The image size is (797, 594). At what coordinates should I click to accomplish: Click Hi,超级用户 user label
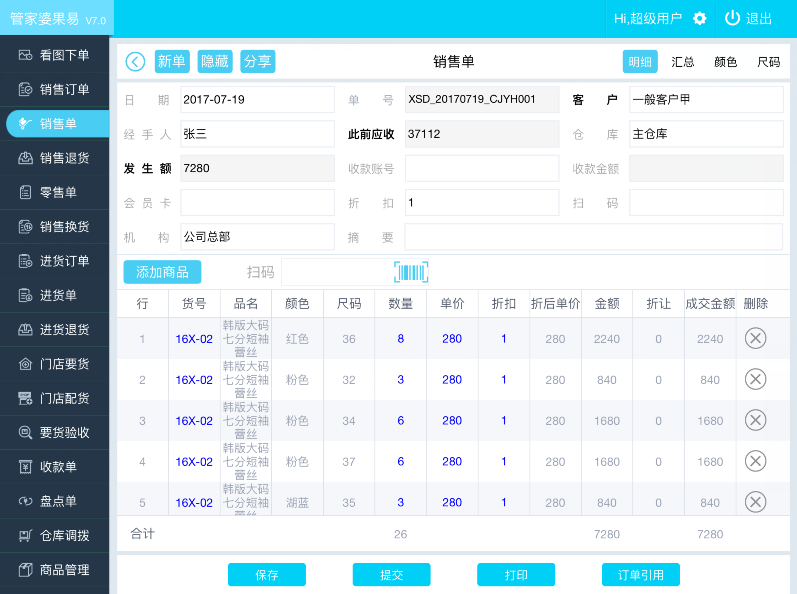pos(648,19)
